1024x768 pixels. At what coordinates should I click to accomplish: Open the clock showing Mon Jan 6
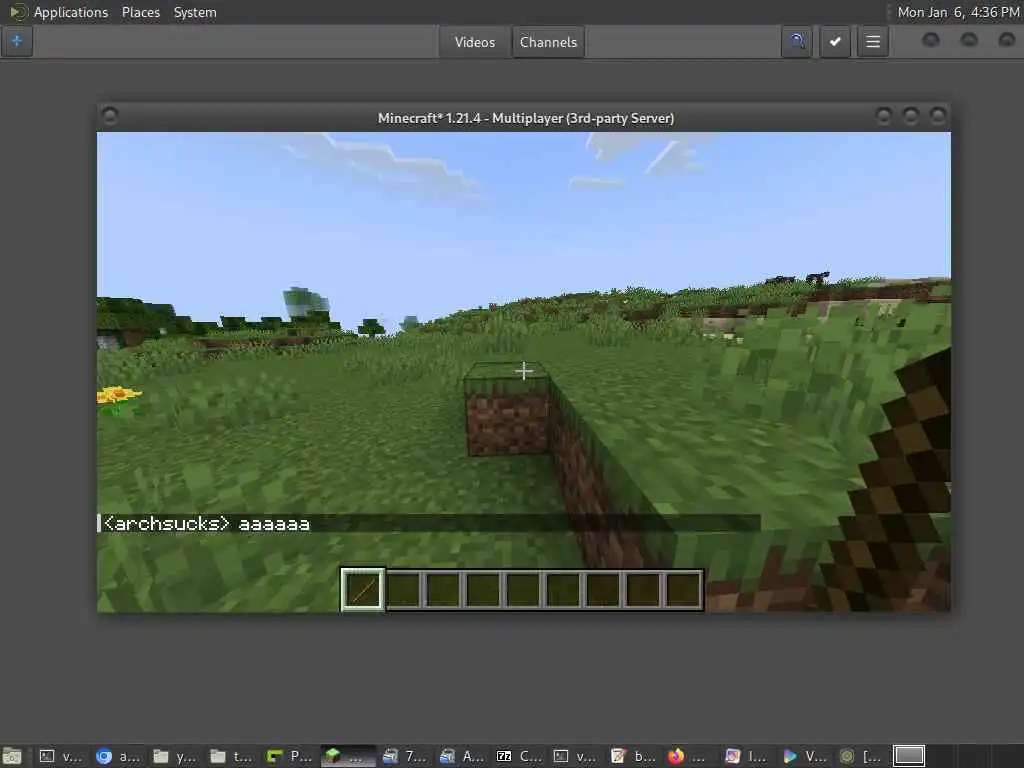[x=958, y=12]
